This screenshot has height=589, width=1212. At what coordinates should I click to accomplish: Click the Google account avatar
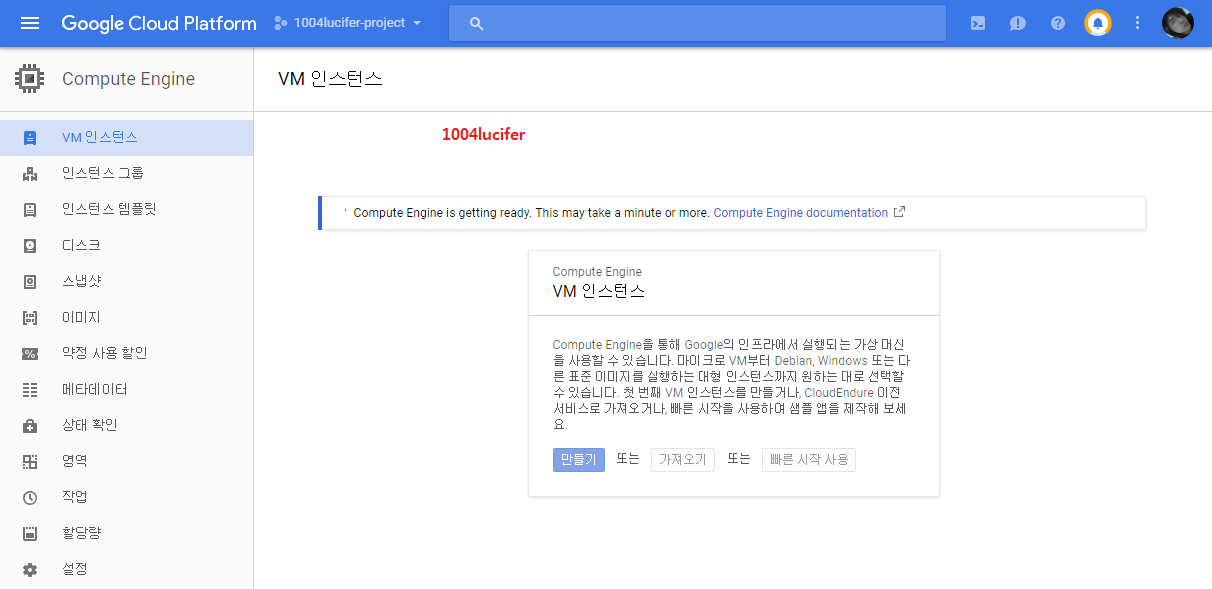1177,22
